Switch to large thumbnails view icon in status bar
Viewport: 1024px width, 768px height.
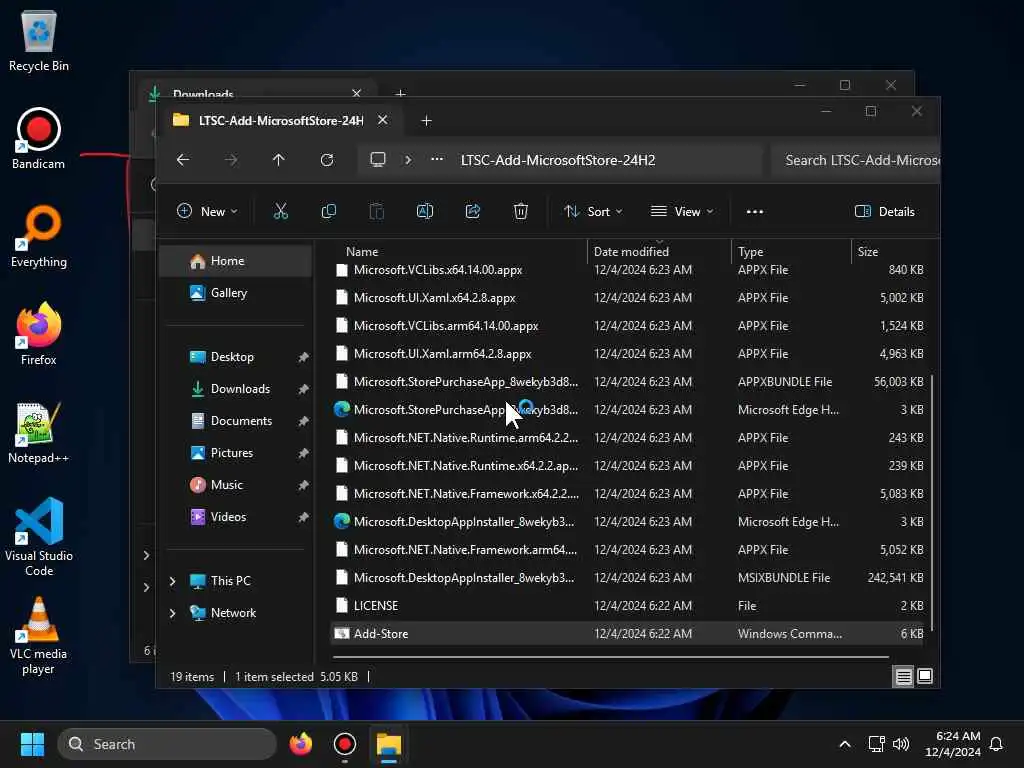tap(925, 676)
